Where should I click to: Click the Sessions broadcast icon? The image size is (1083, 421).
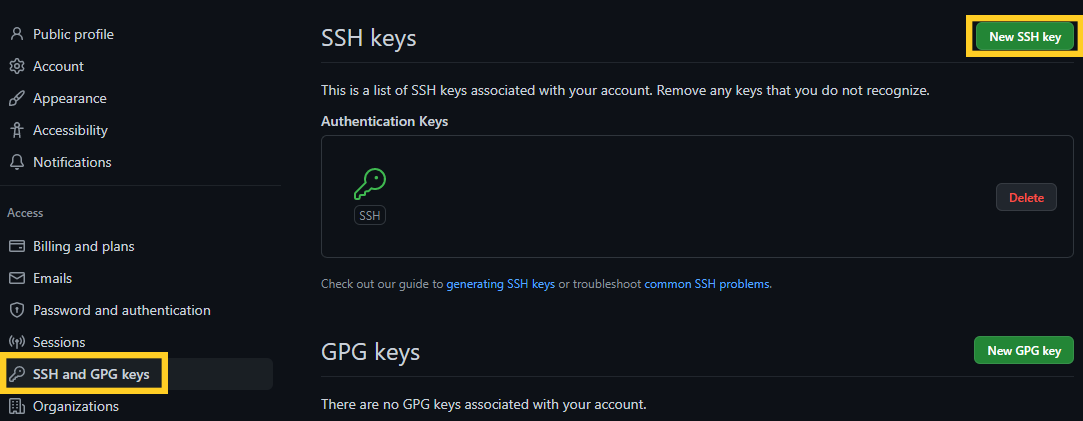pyautogui.click(x=17, y=342)
